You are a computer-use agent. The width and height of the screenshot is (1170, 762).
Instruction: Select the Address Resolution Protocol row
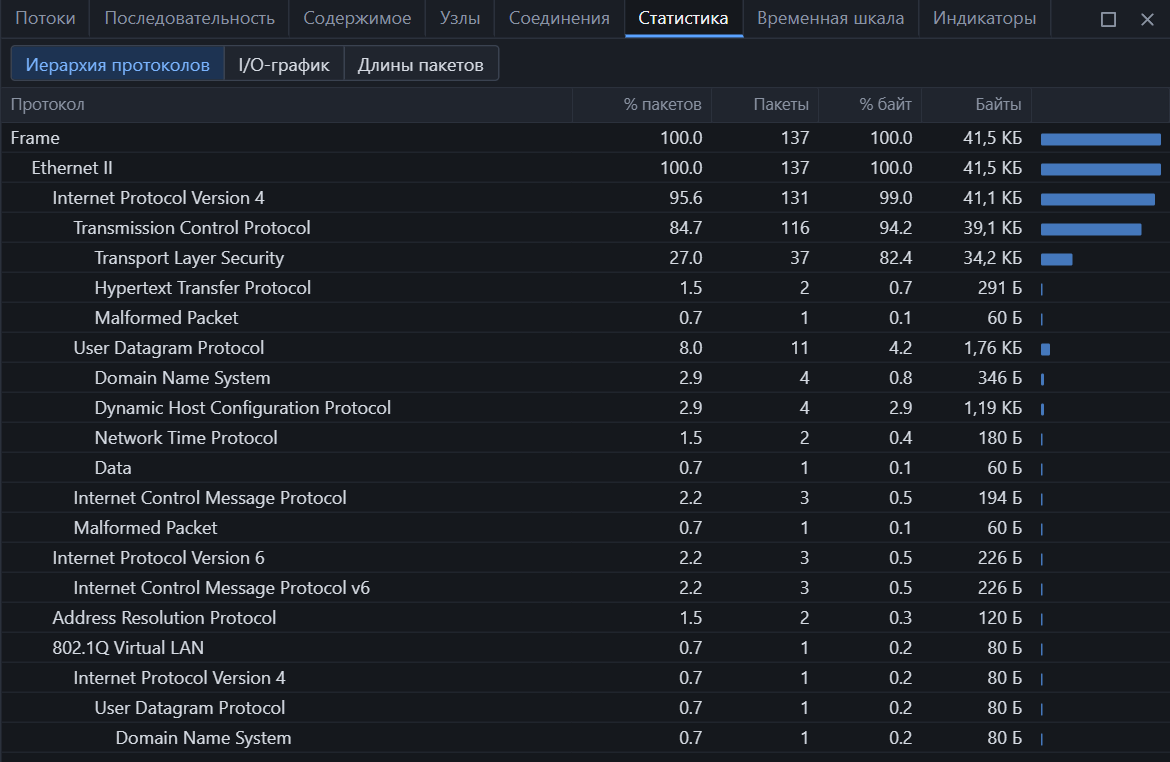[585, 618]
